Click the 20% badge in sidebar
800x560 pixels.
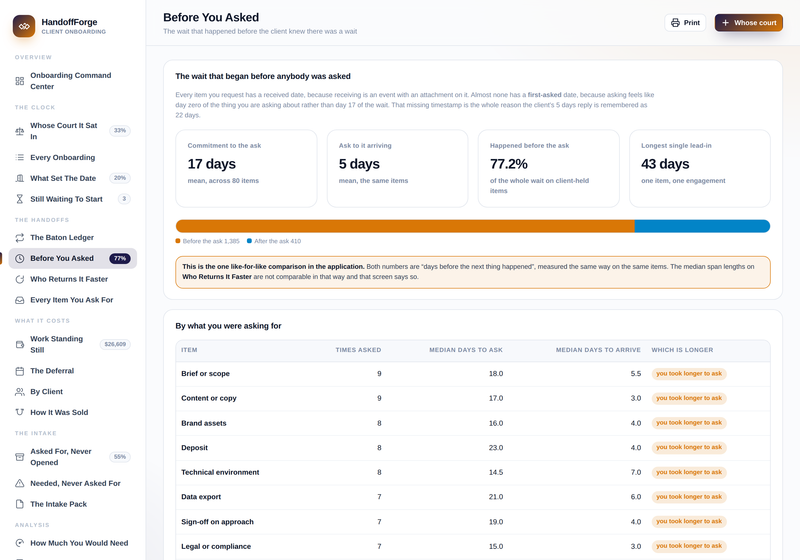[x=120, y=178]
